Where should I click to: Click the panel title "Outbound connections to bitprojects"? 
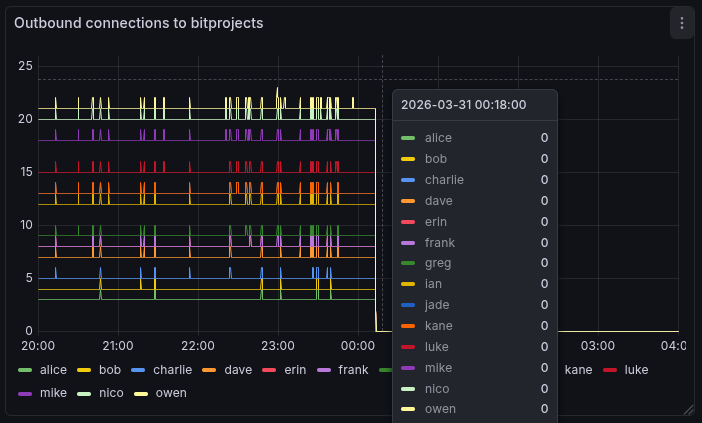139,23
